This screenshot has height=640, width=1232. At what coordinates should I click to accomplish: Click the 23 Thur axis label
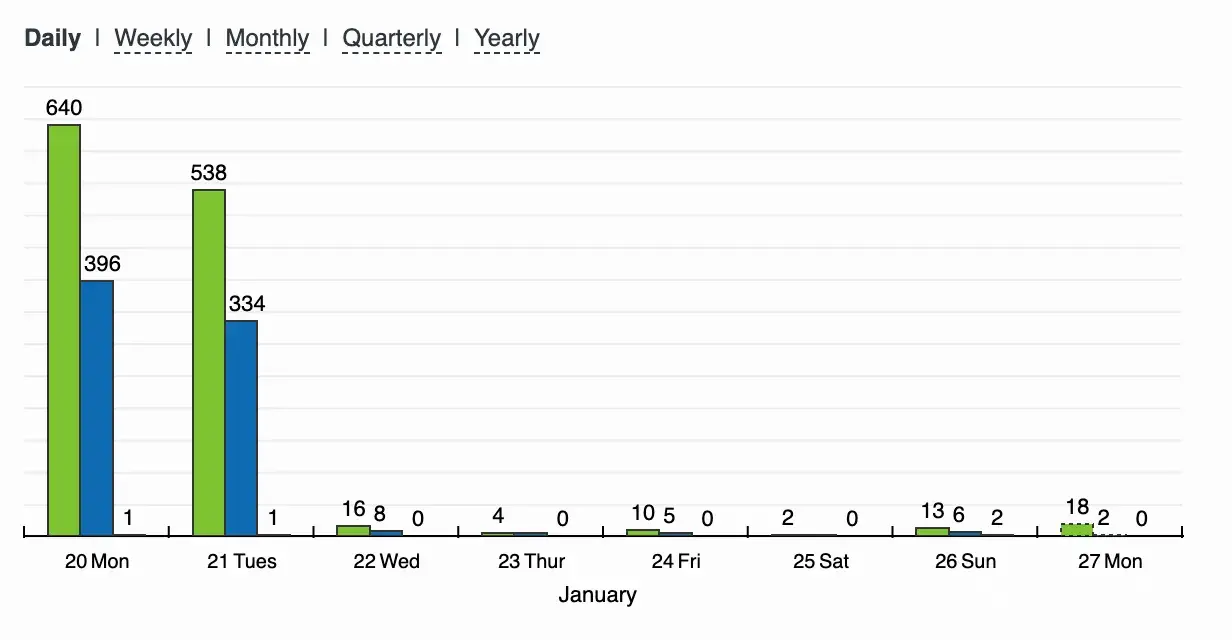tap(531, 561)
